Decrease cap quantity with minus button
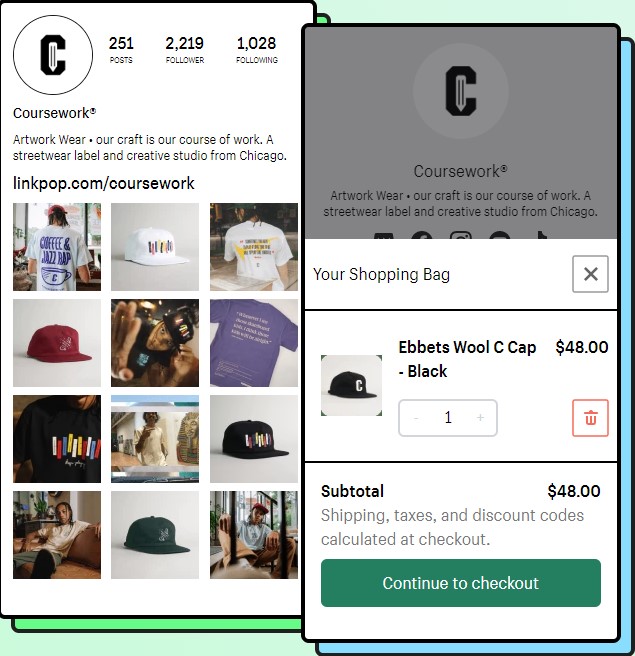635x656 pixels. 416,418
